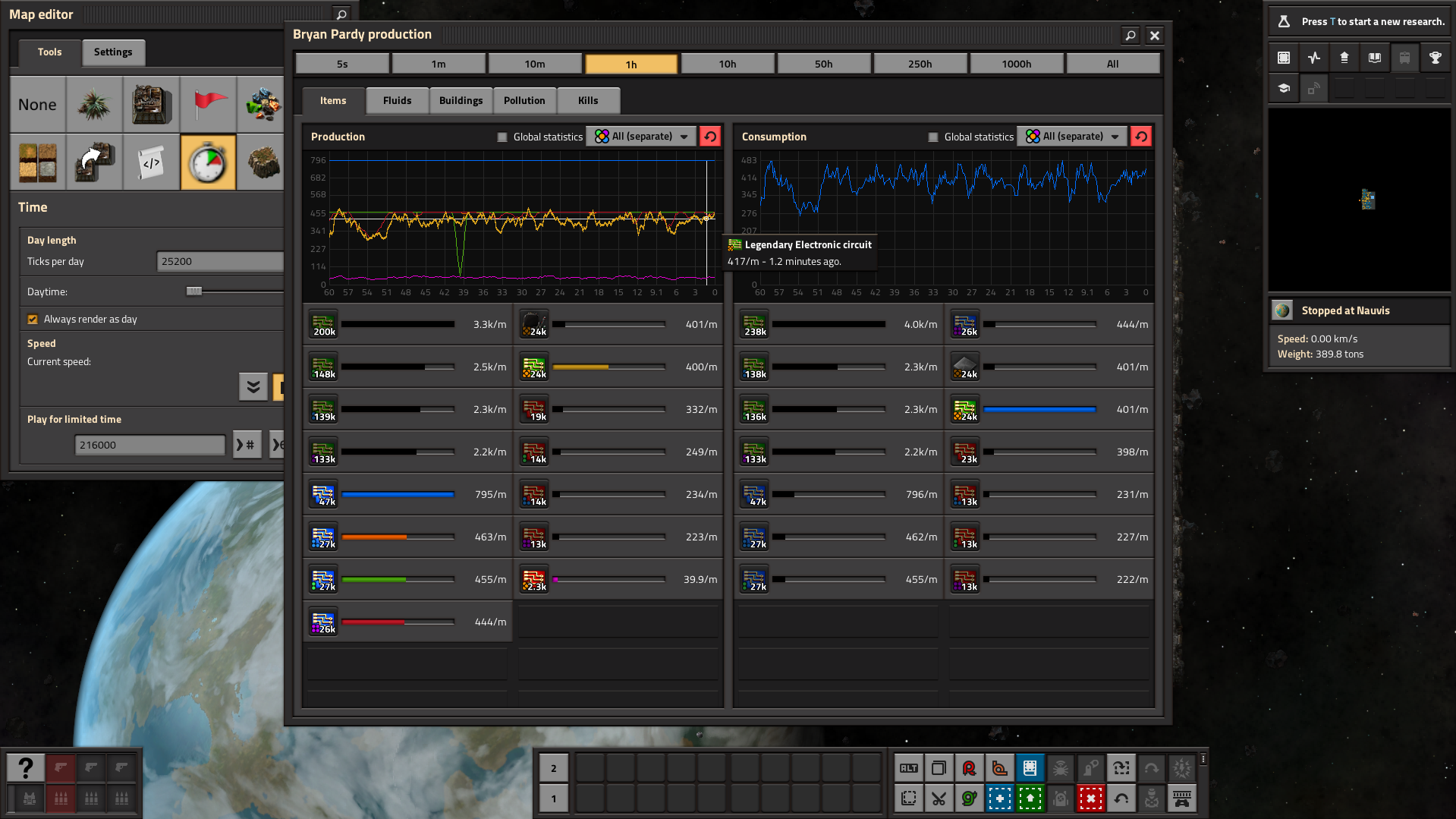Select the 10h time range button
This screenshot has height=819, width=1456.
(727, 64)
